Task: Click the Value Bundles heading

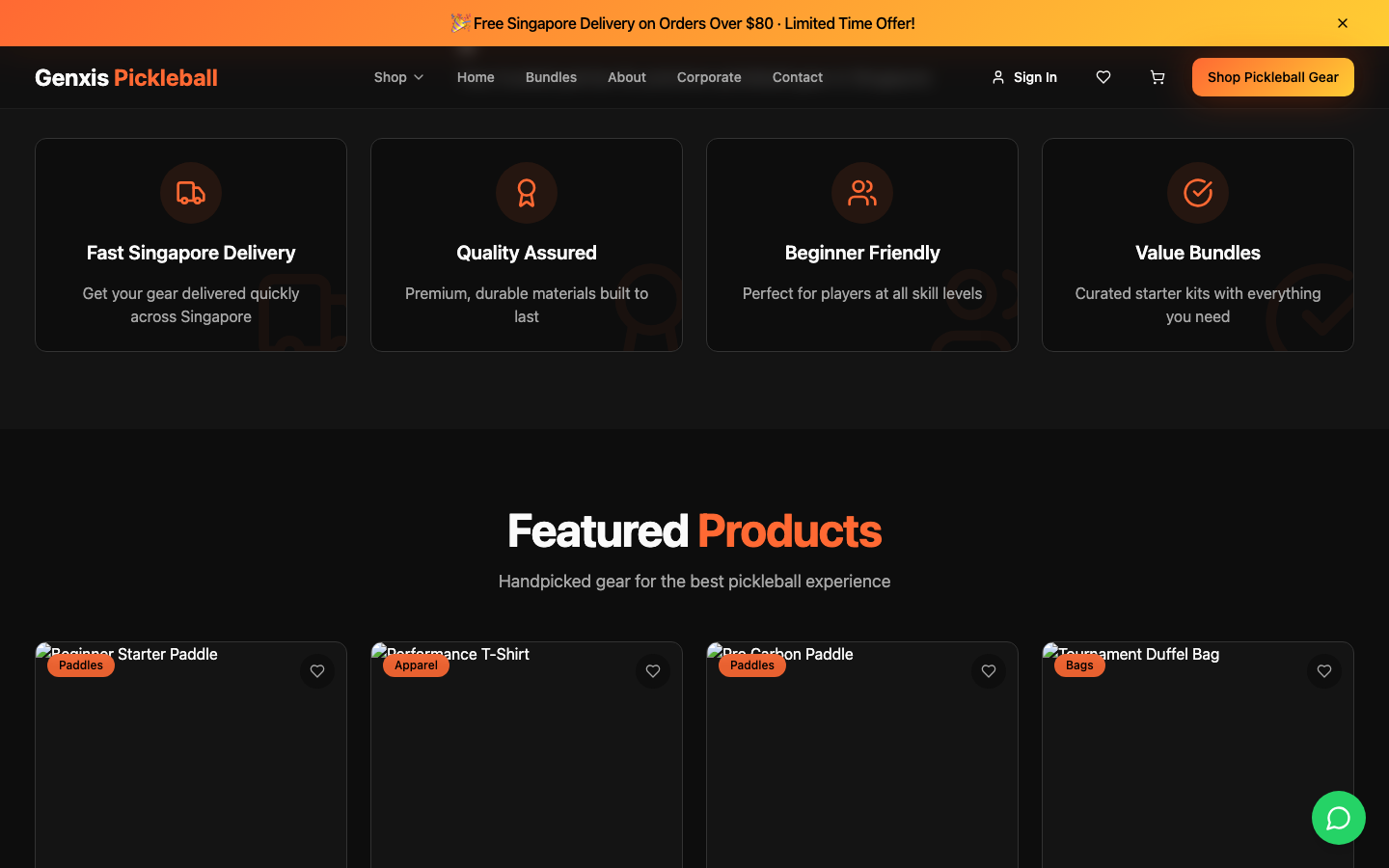Action: point(1198,253)
